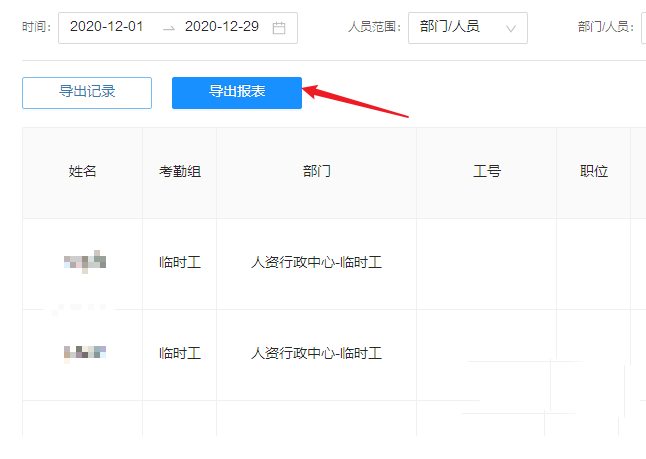Select the 考勤组 column header
The width and height of the screenshot is (646, 459).
click(180, 171)
